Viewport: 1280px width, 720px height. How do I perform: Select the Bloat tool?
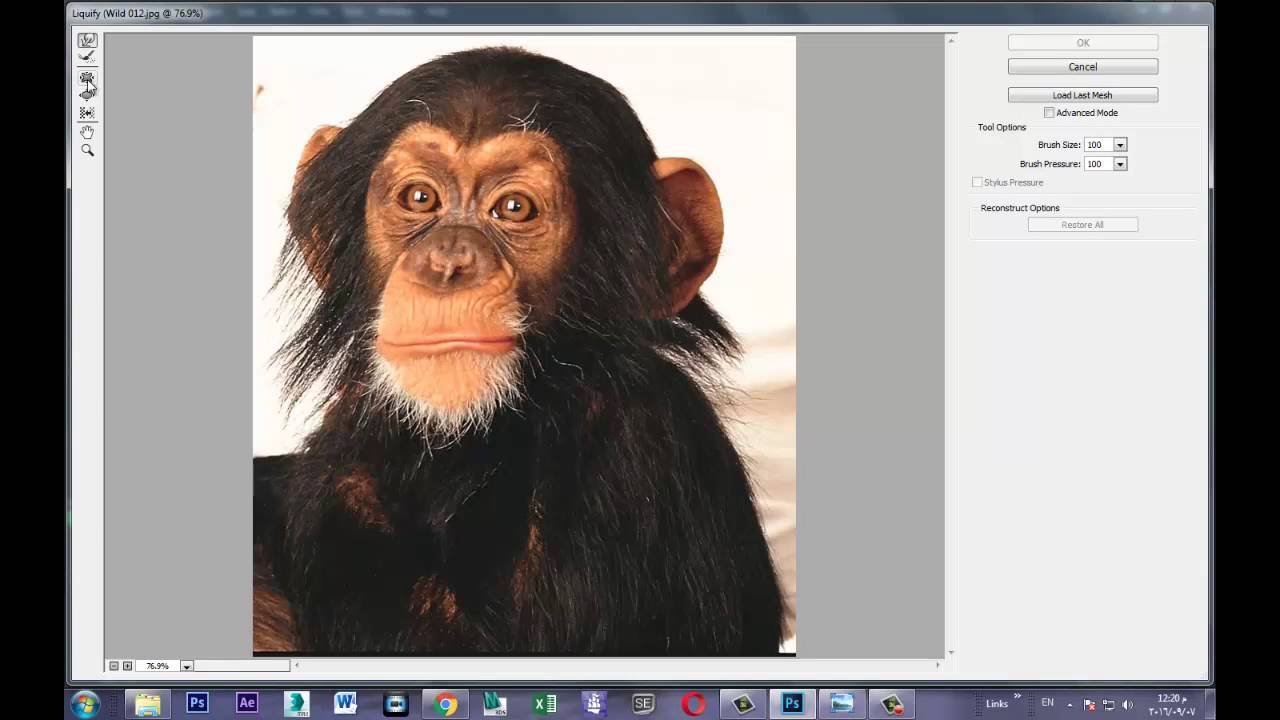tap(87, 93)
